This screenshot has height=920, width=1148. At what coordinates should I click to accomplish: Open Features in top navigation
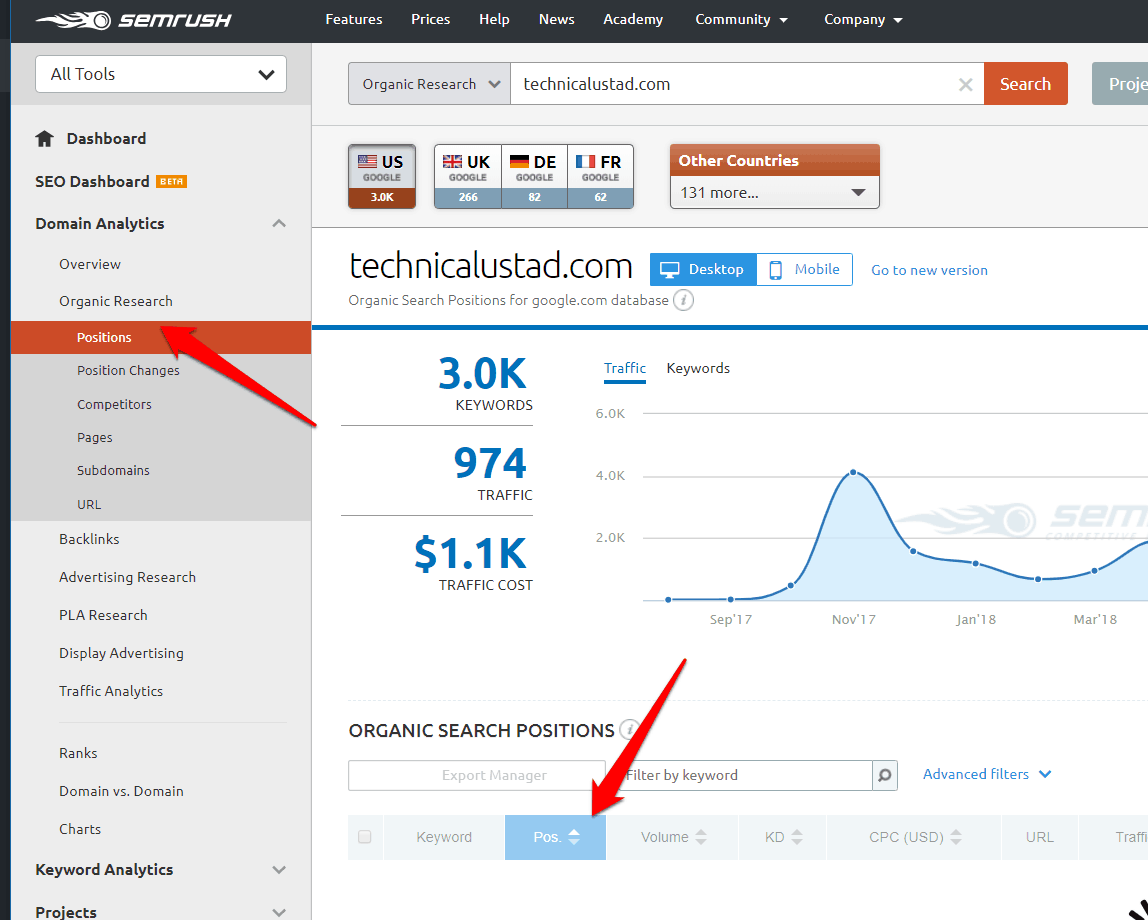coord(354,20)
